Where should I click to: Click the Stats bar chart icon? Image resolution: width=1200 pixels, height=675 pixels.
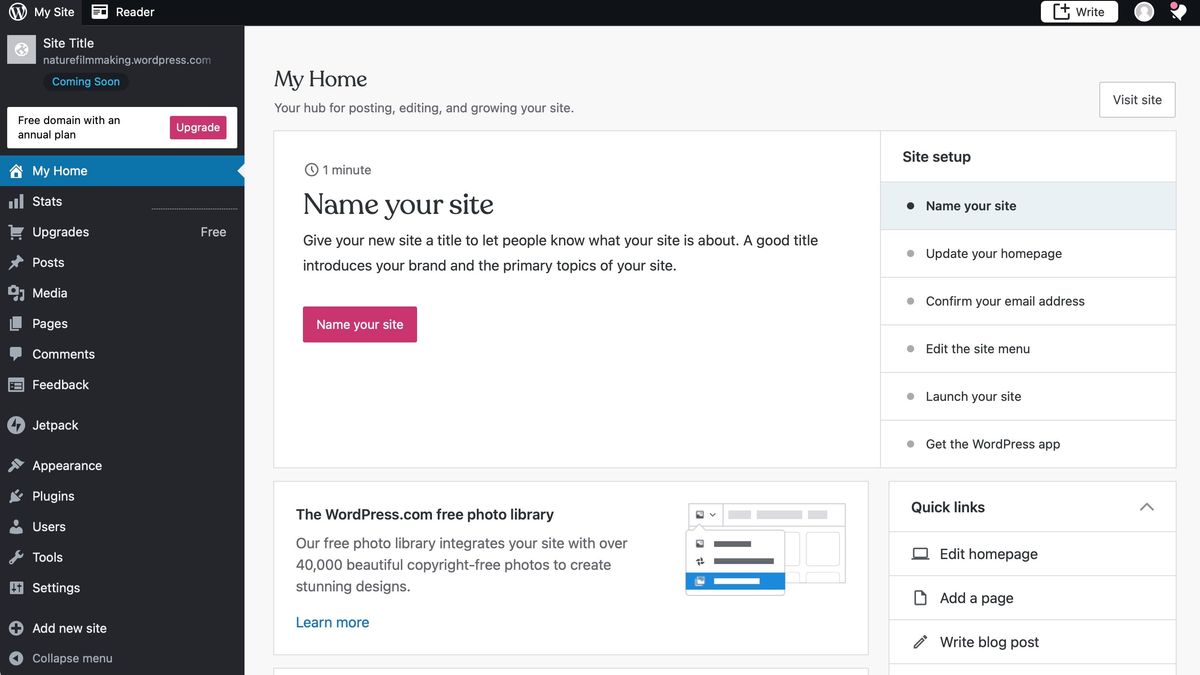click(x=16, y=201)
